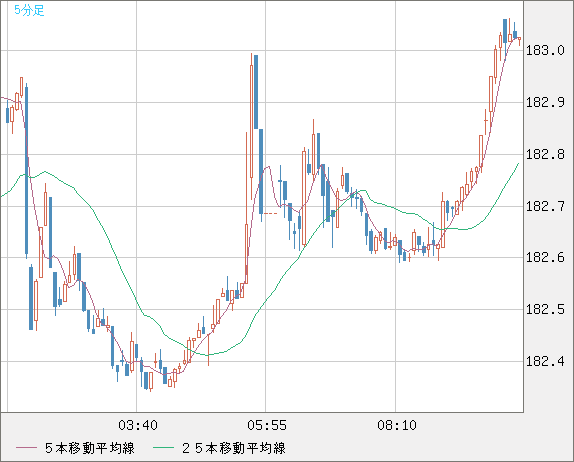Click the 5分足 chart label

29,10
